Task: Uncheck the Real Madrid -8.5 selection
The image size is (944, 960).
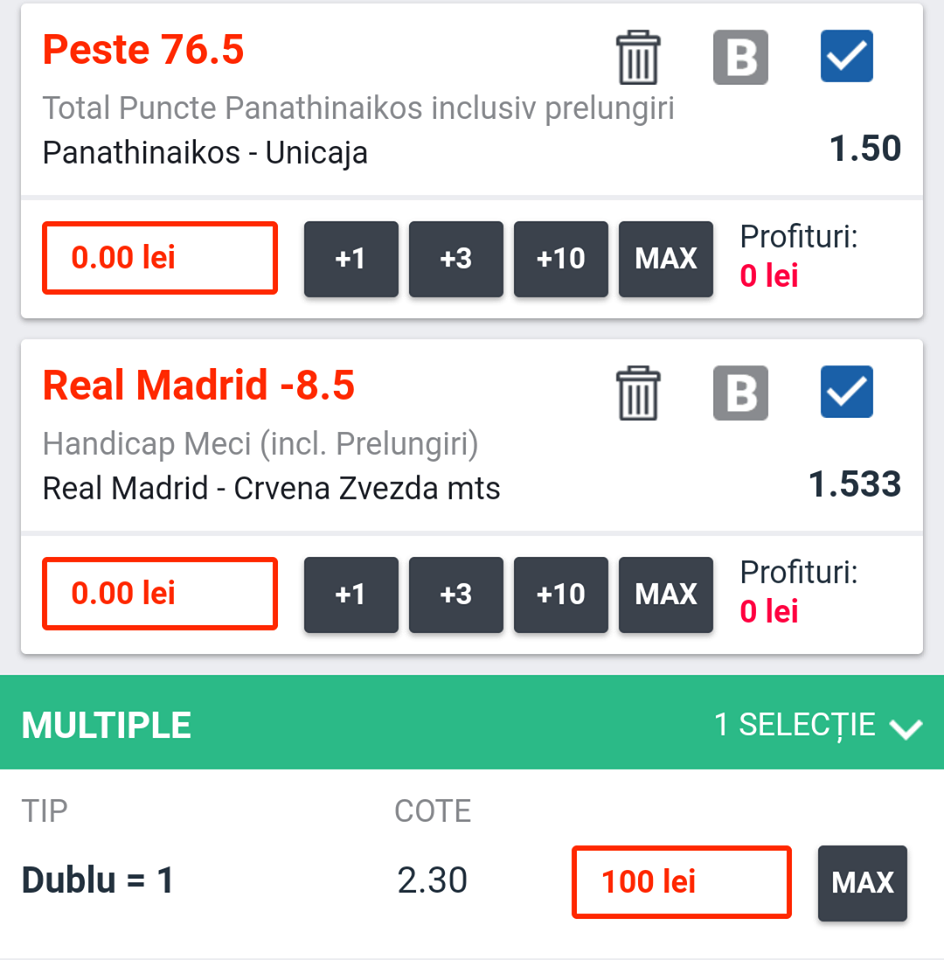Action: pyautogui.click(x=846, y=391)
